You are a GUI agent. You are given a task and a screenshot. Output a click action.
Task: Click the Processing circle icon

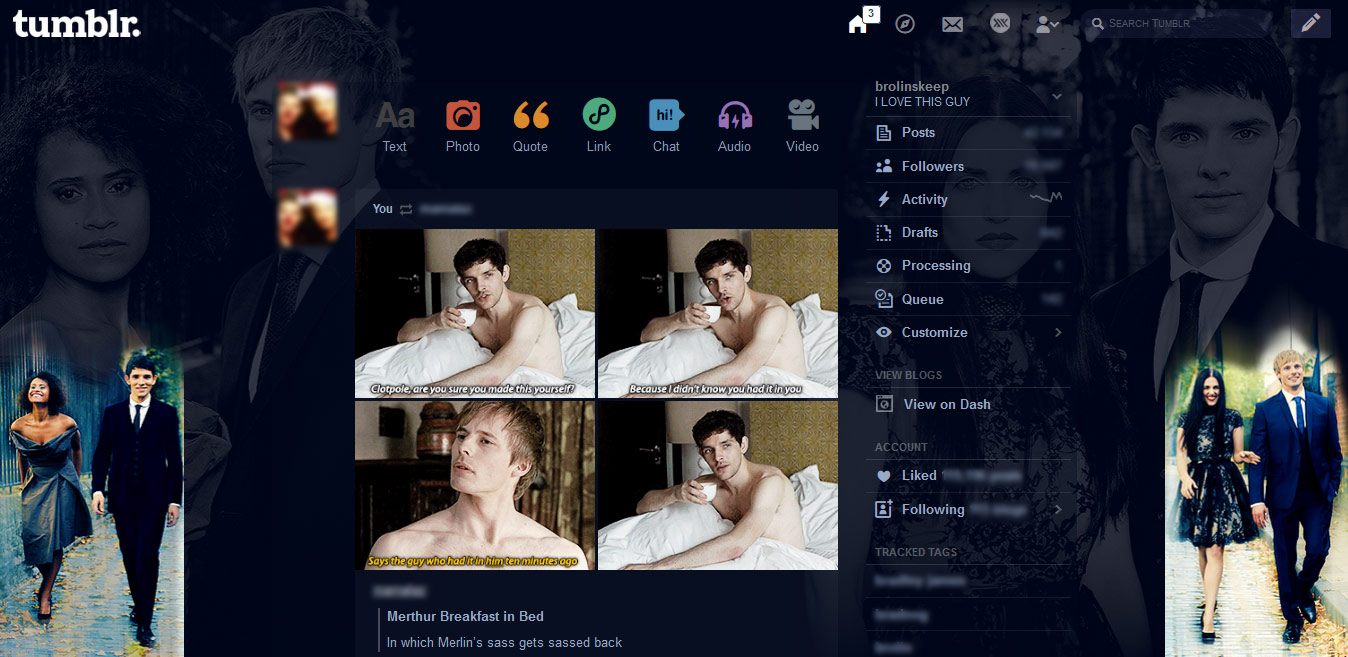[x=883, y=265]
